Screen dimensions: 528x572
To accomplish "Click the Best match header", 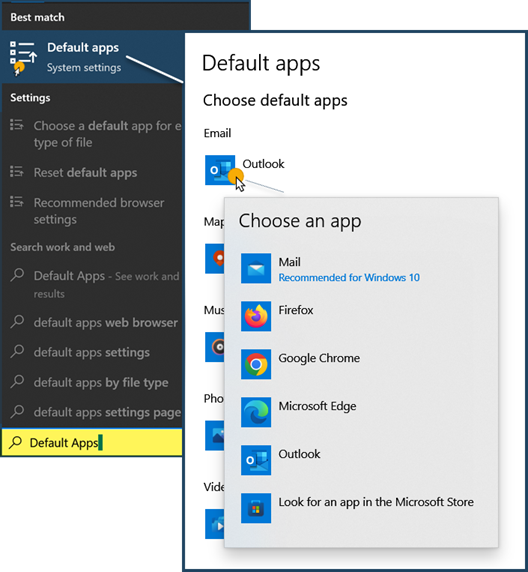I will point(37,17).
